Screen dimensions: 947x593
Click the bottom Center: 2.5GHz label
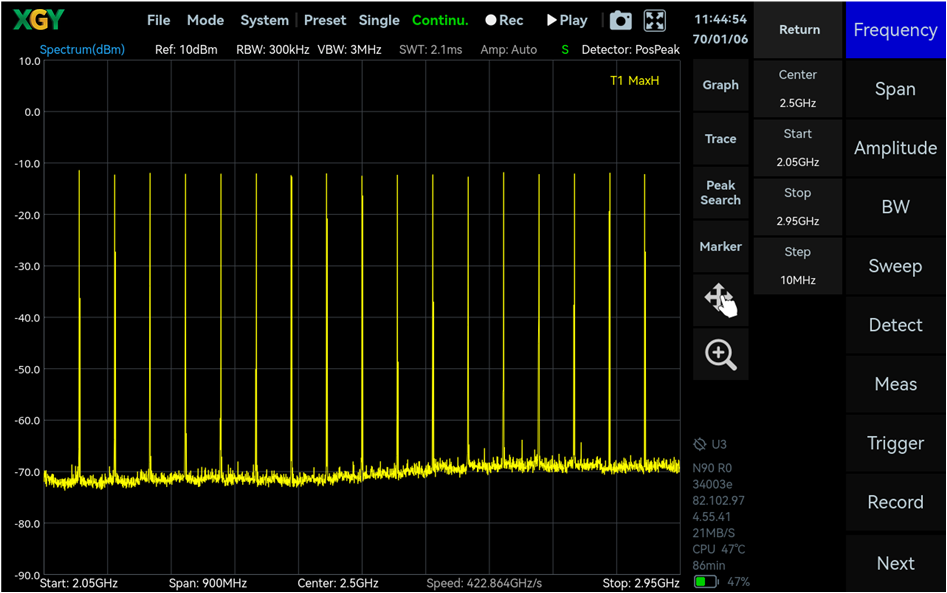tap(338, 583)
